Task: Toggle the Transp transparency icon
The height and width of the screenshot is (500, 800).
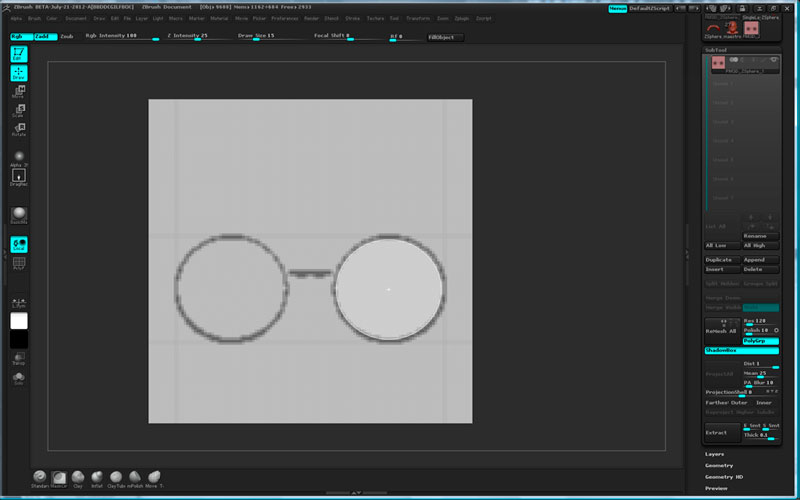Action: [19, 358]
